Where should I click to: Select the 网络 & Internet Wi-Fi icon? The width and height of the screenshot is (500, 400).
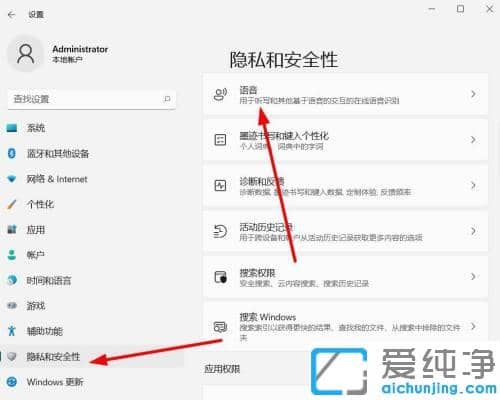pyautogui.click(x=12, y=179)
